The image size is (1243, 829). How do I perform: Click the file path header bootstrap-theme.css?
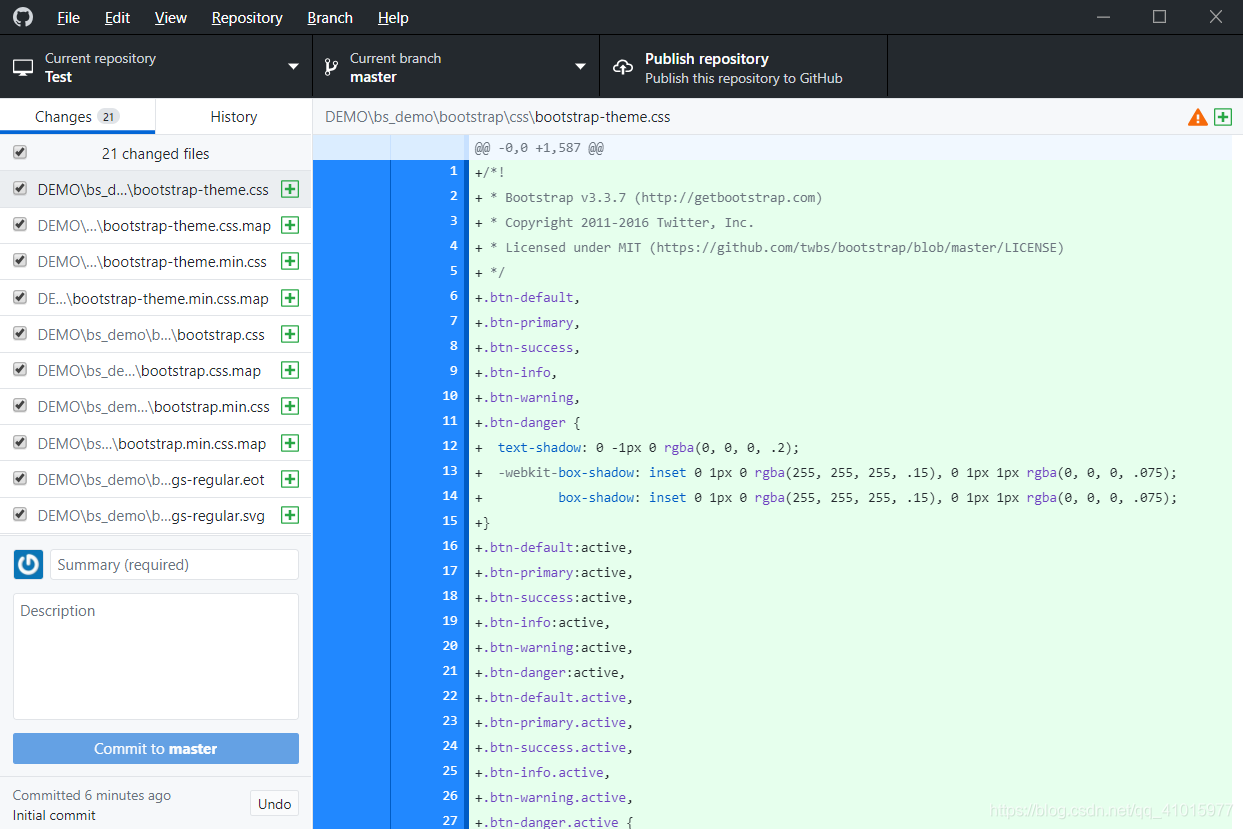[x=497, y=117]
